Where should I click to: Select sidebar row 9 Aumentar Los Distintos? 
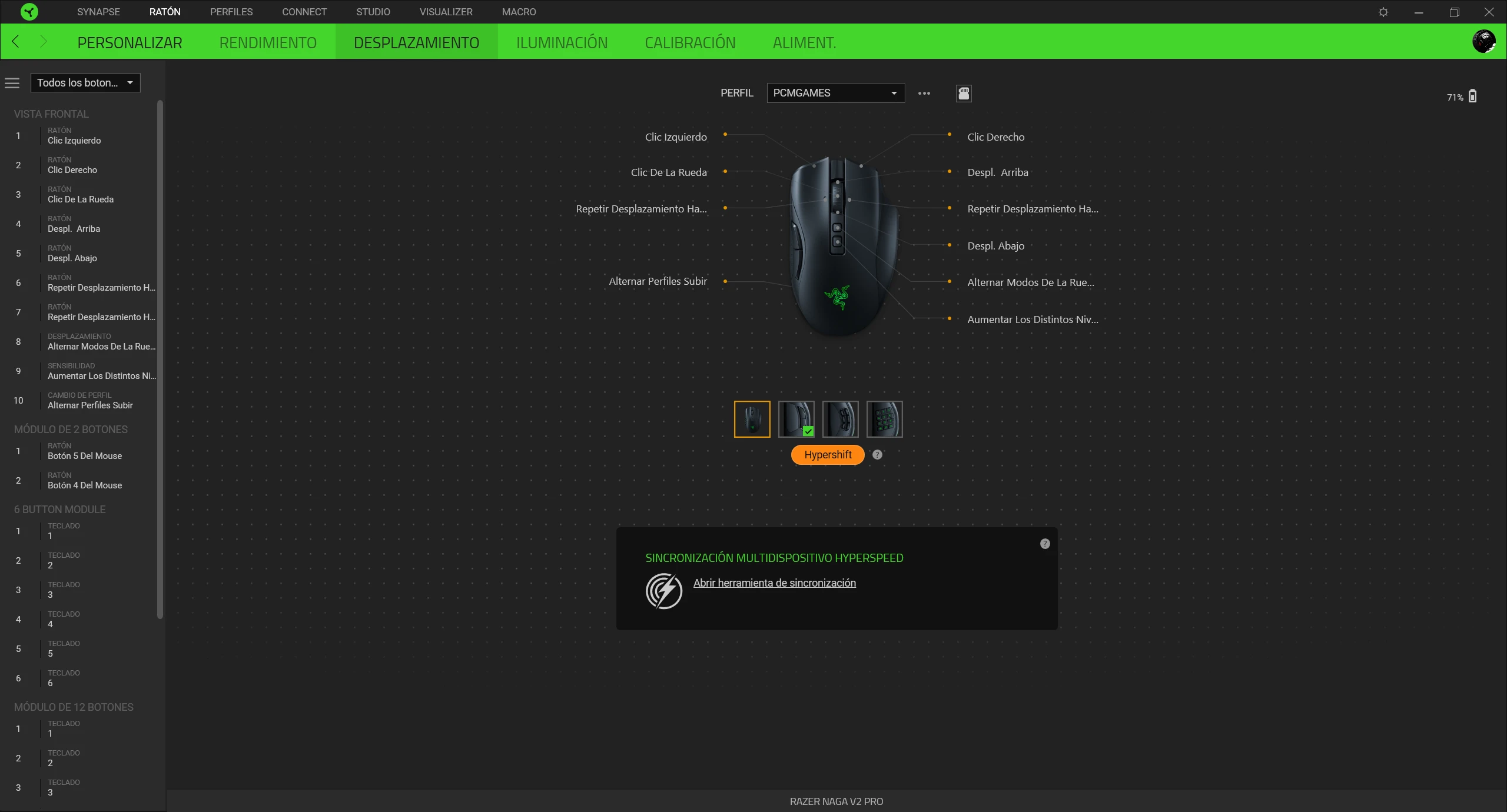coord(79,371)
